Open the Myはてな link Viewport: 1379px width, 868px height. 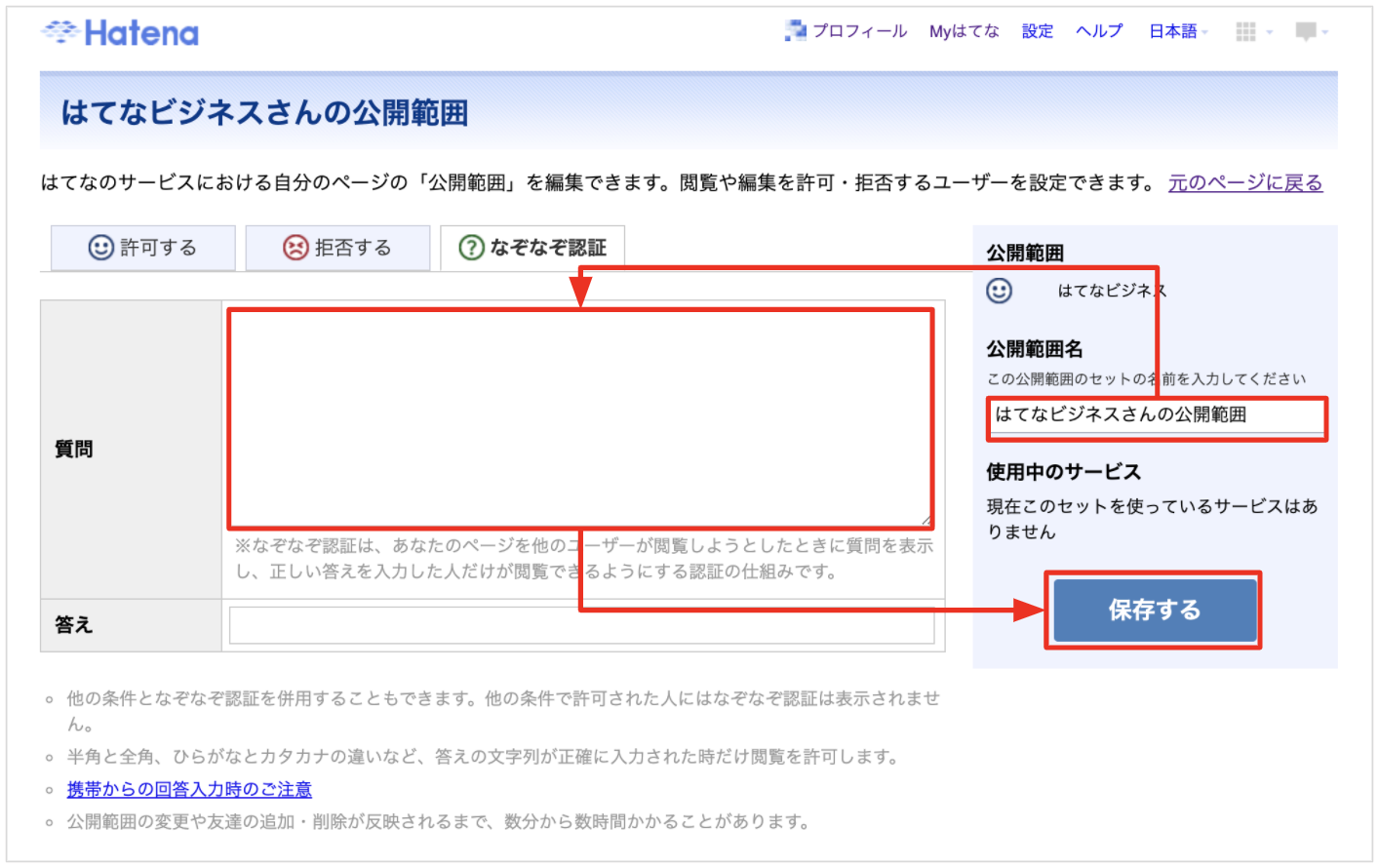[x=964, y=31]
